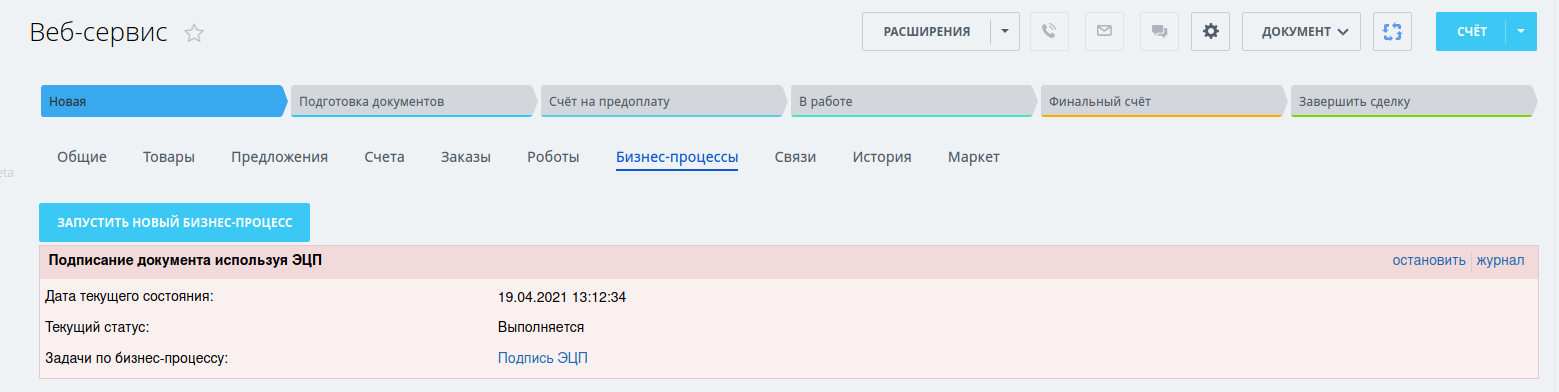Expand the Расширения dropdown arrow

pos(1004,31)
